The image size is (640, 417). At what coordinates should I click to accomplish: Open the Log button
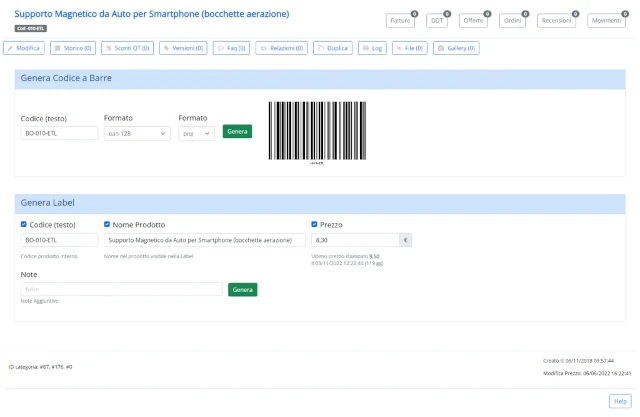[372, 48]
